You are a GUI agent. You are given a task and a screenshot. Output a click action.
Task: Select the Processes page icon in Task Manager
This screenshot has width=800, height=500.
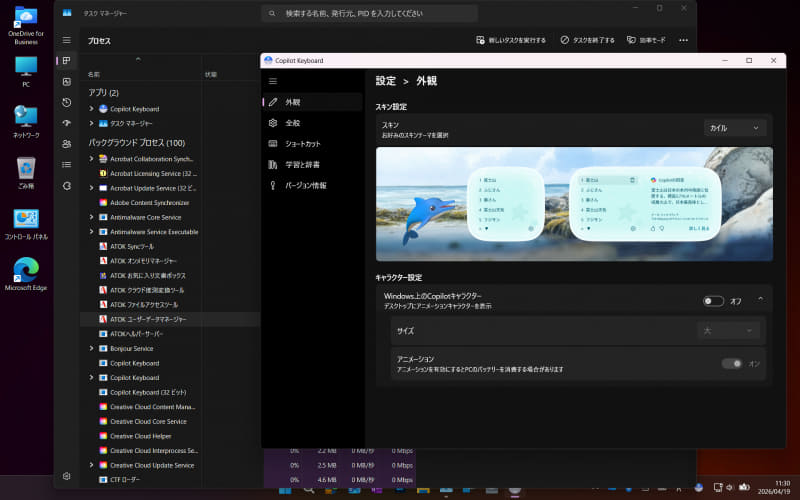(67, 61)
